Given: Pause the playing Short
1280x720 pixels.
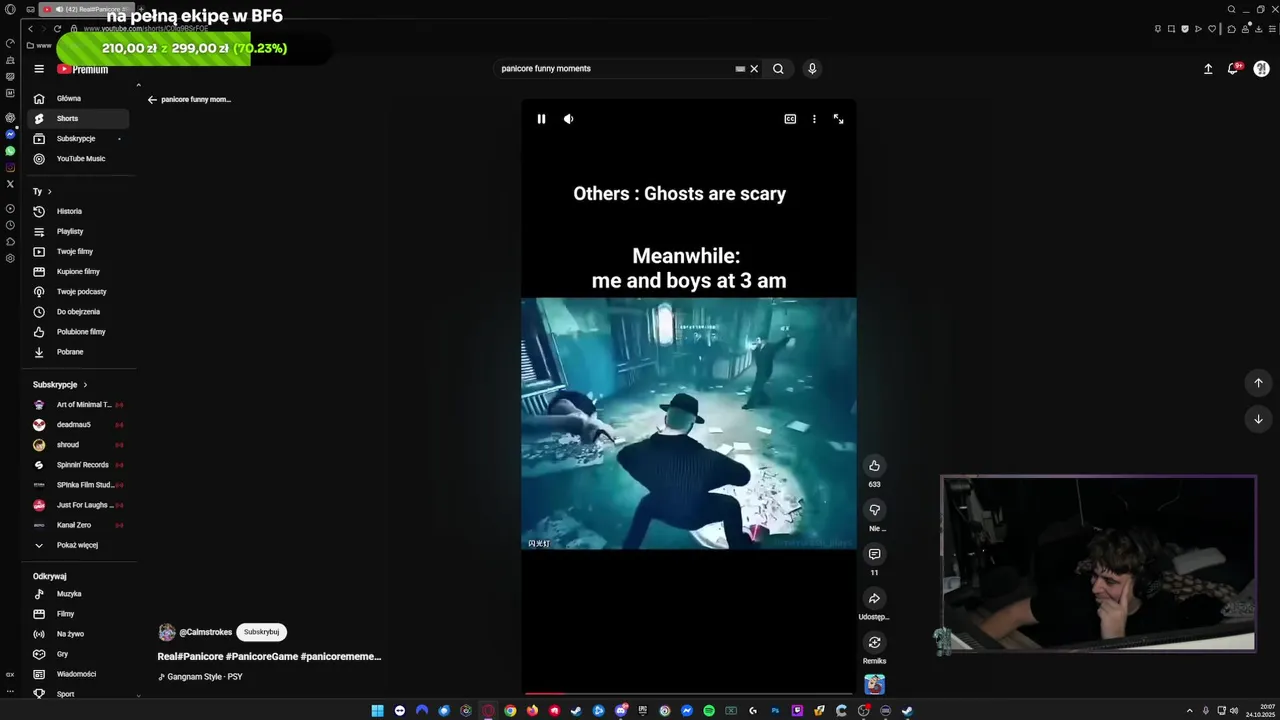Looking at the screenshot, I should pos(541,119).
